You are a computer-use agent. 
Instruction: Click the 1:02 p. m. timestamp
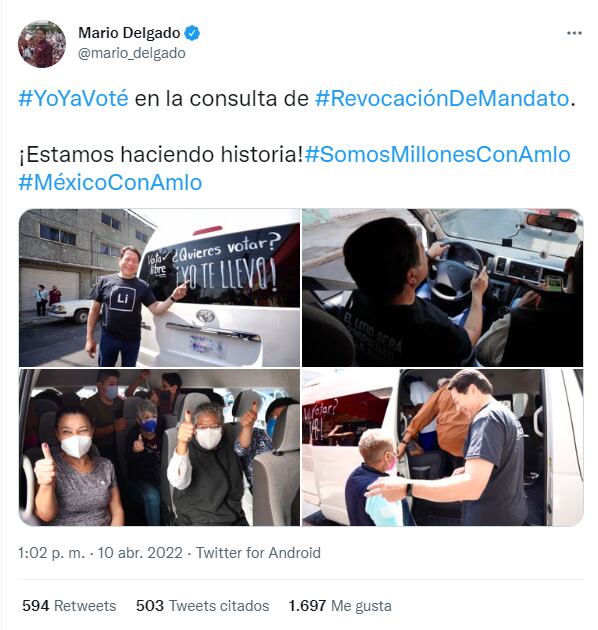[x=51, y=553]
